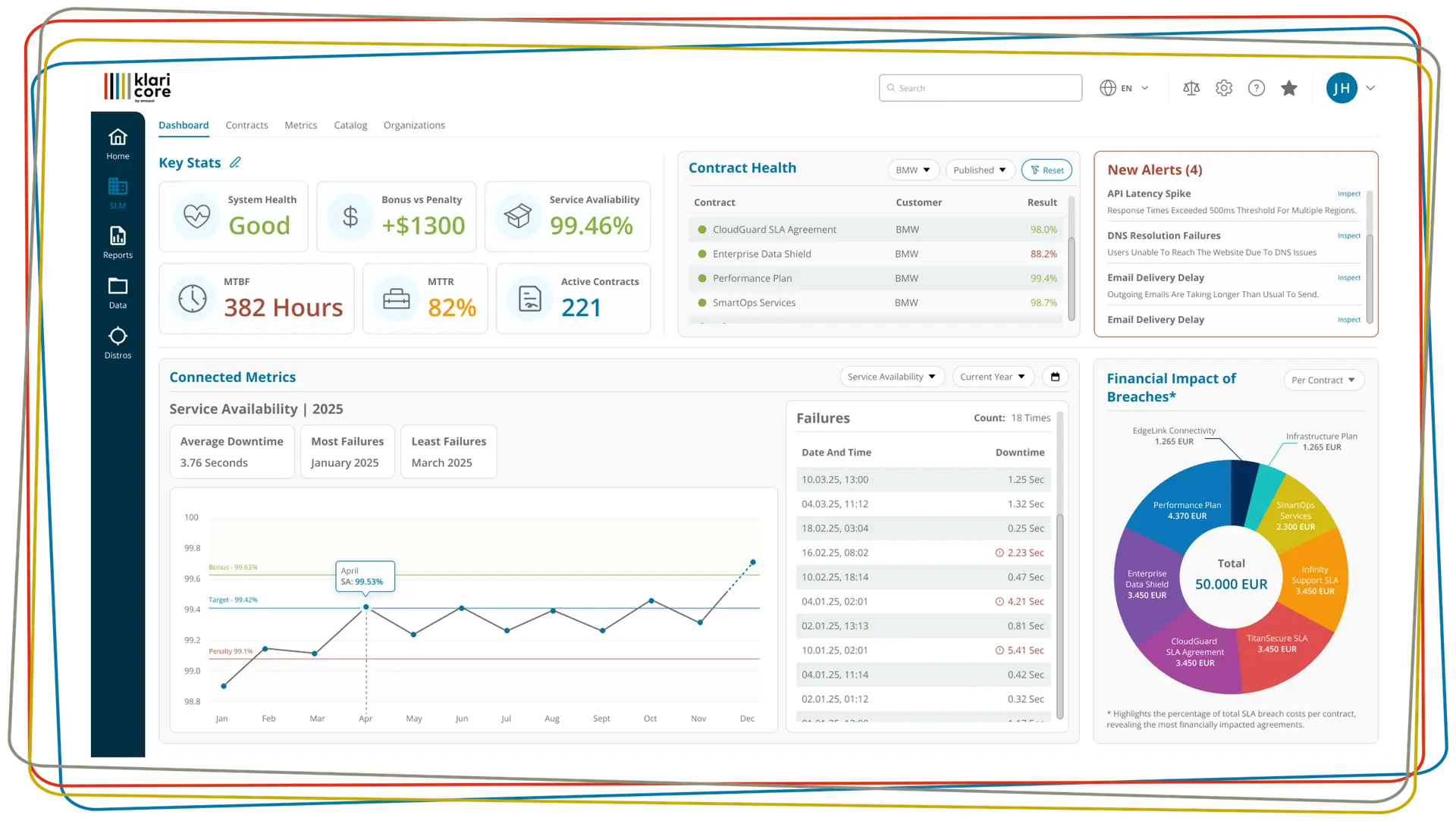
Task: Click the Least Failures March 2025 card
Action: click(448, 452)
